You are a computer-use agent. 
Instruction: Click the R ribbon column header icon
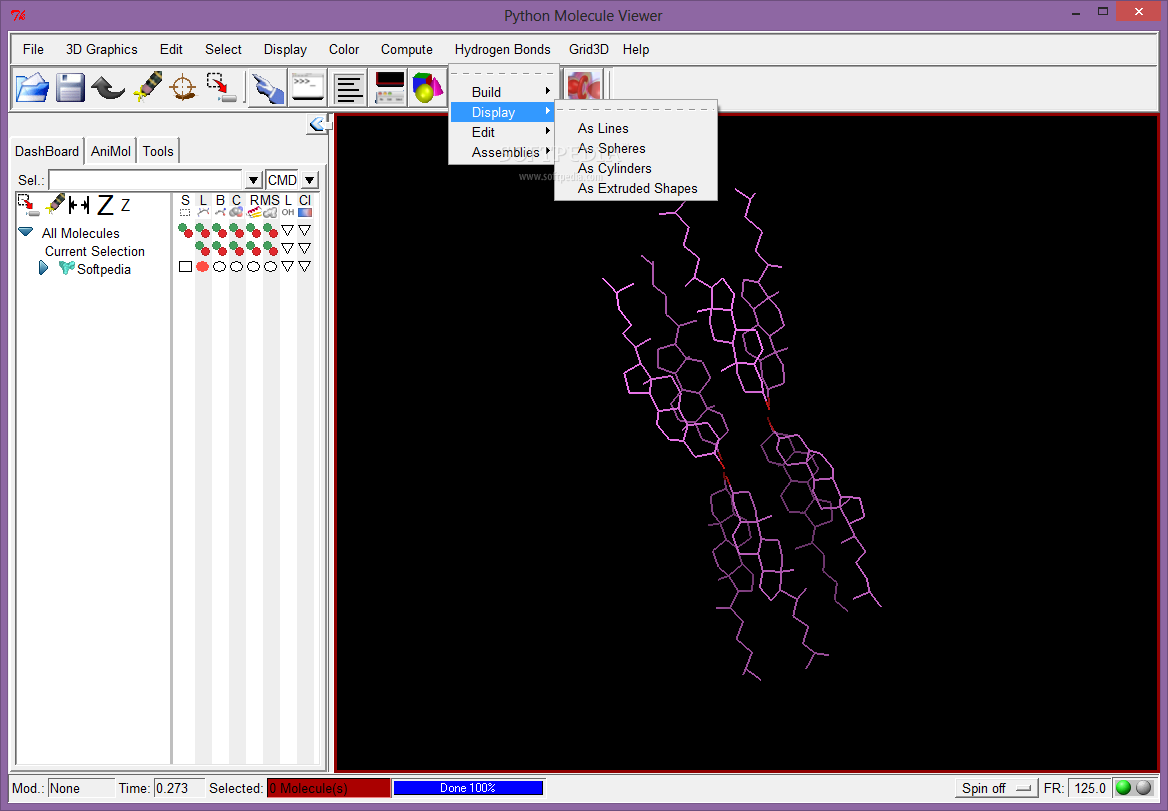(254, 205)
